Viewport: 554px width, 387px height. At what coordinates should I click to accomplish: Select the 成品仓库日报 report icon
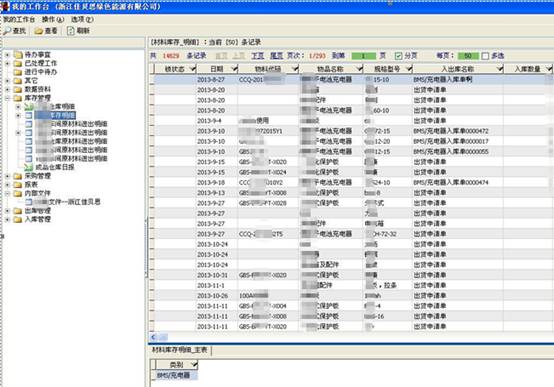point(29,167)
